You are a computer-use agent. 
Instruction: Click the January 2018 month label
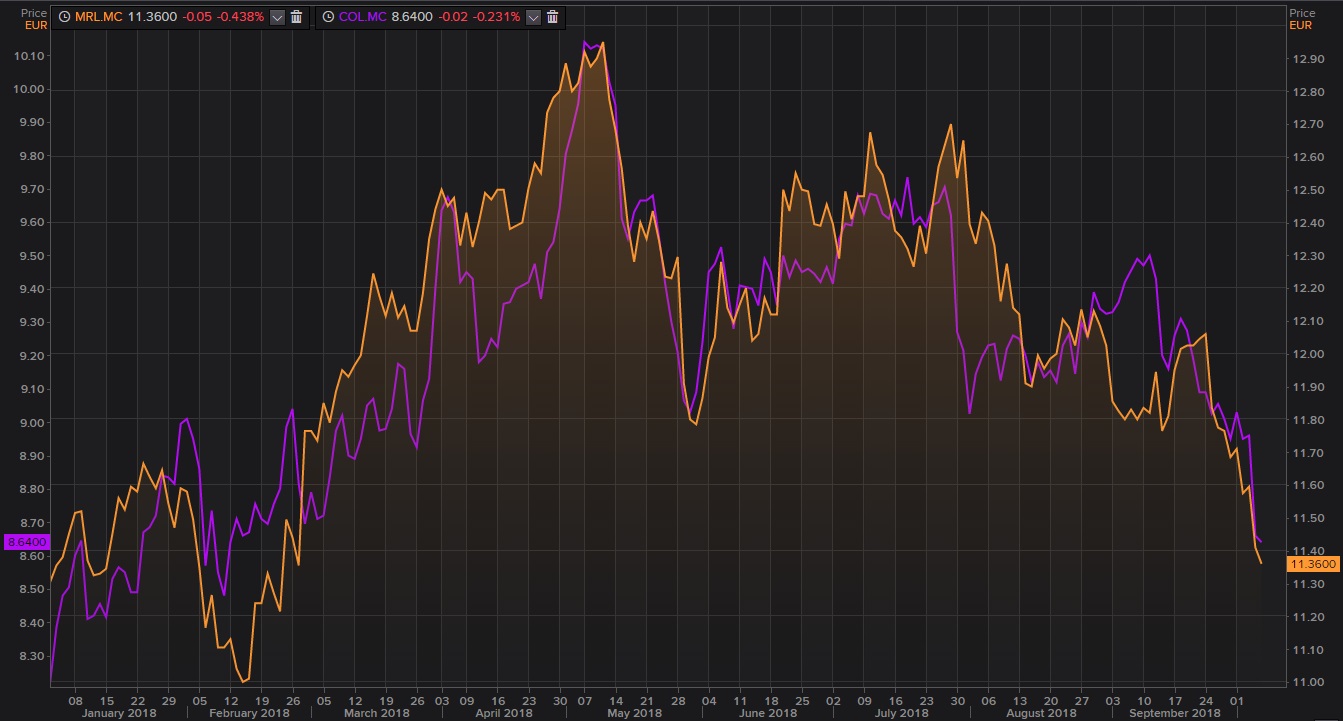119,713
